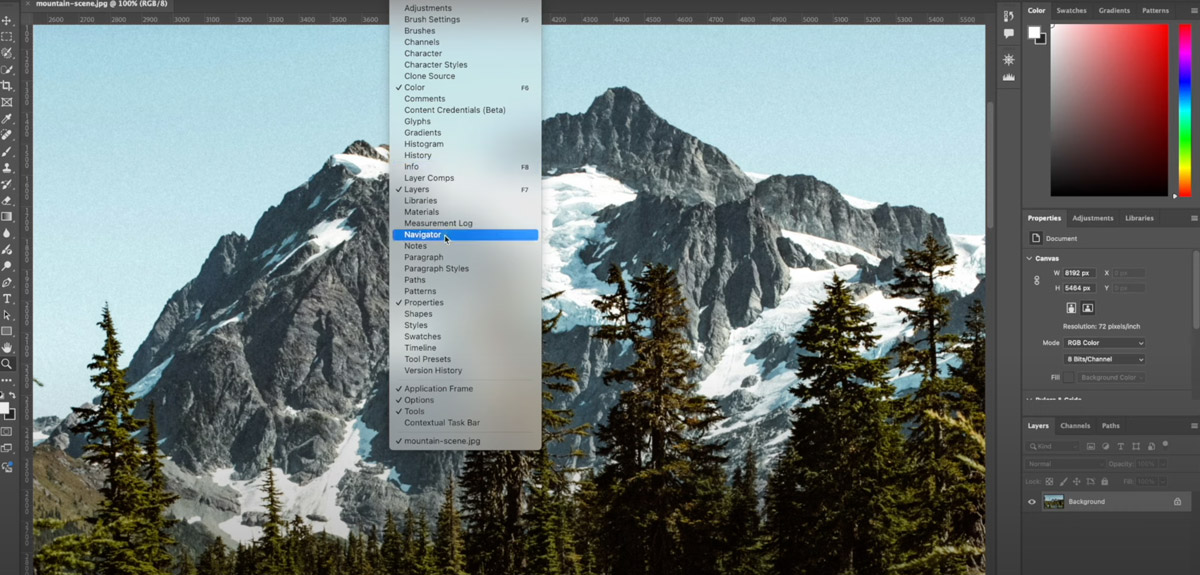Select mountain-scene.jpg in the Window menu
The image size is (1200, 575).
click(464, 441)
